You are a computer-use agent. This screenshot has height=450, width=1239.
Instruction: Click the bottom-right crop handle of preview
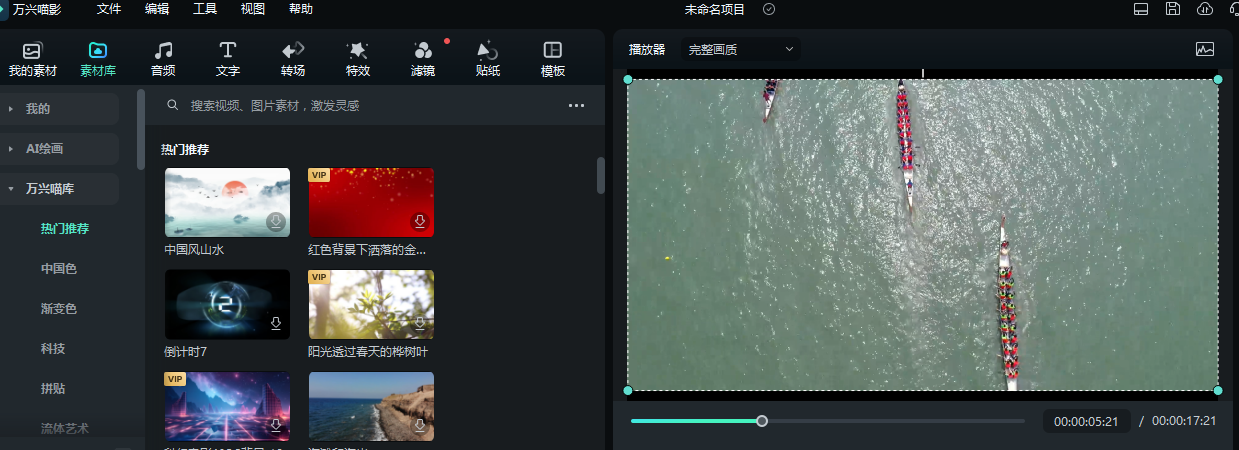coord(1218,390)
